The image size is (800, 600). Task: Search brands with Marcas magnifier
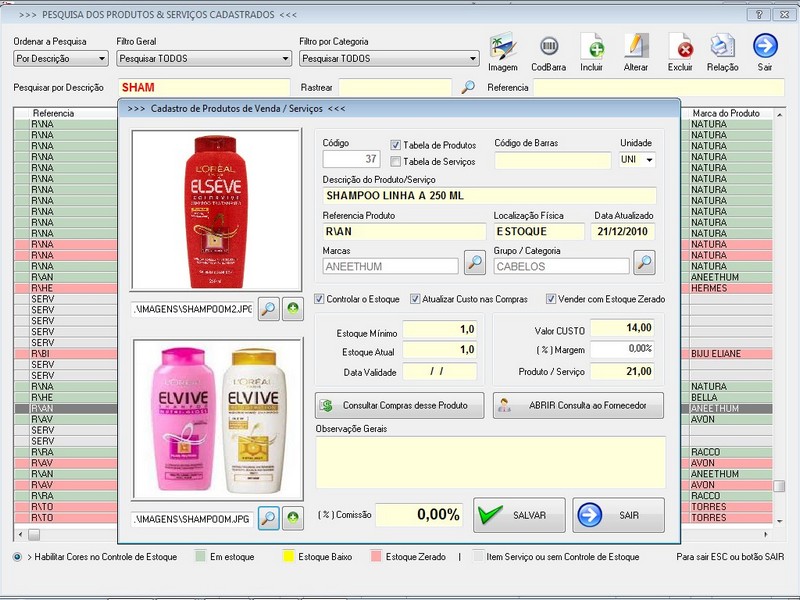coord(474,262)
